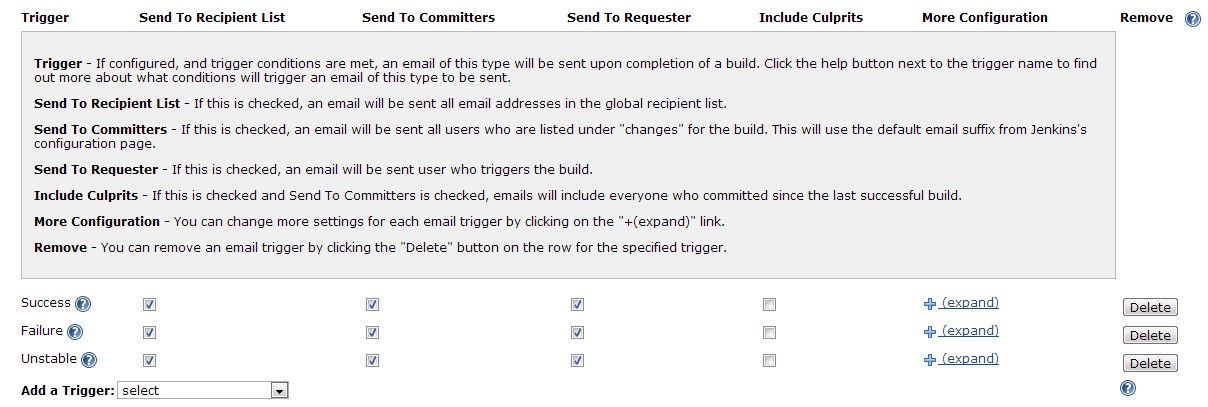Open help for the Add a Trigger row
Screen dimensions: 1208x407
pos(1128,389)
